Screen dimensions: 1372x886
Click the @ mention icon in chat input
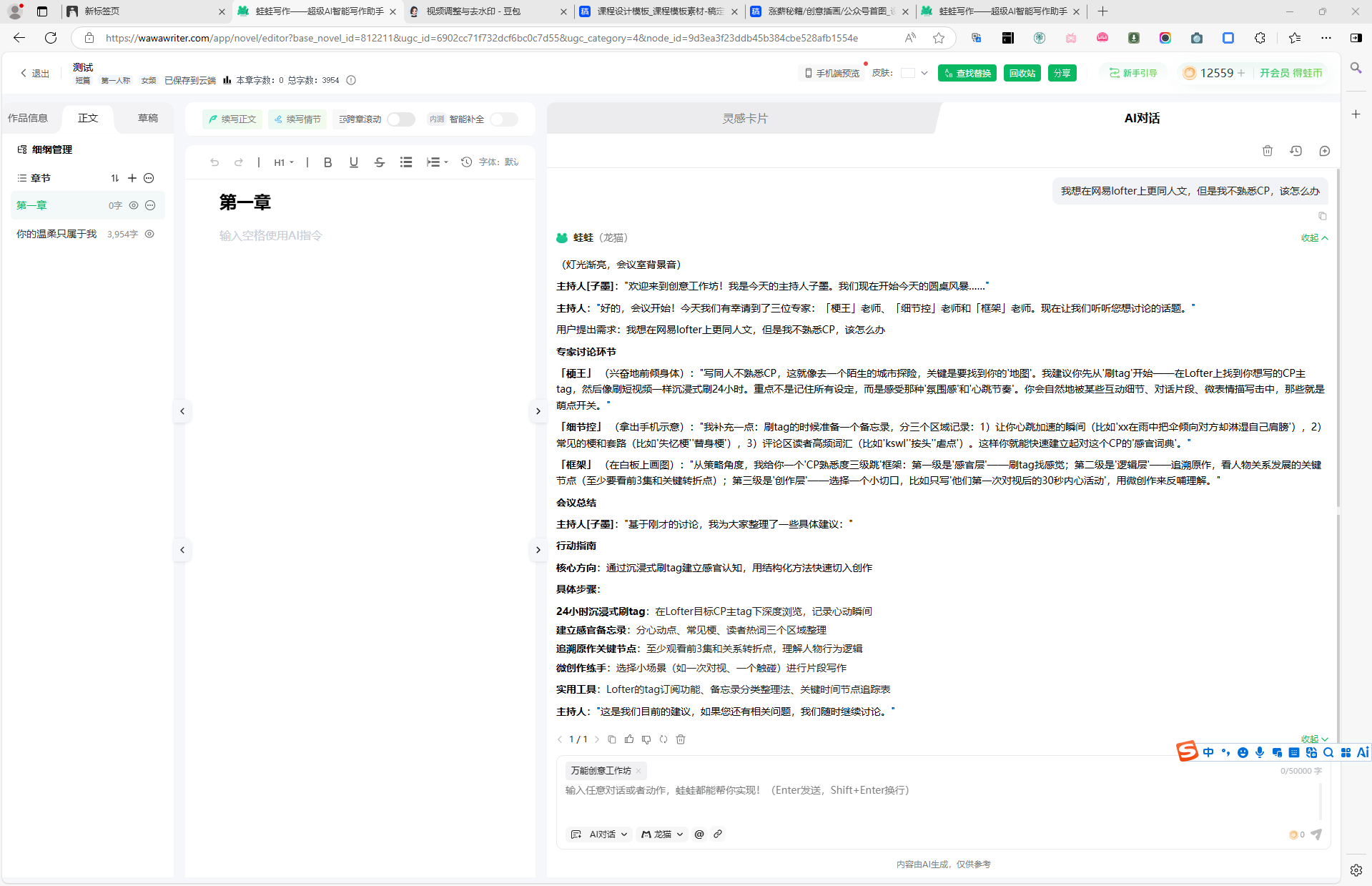coord(699,834)
